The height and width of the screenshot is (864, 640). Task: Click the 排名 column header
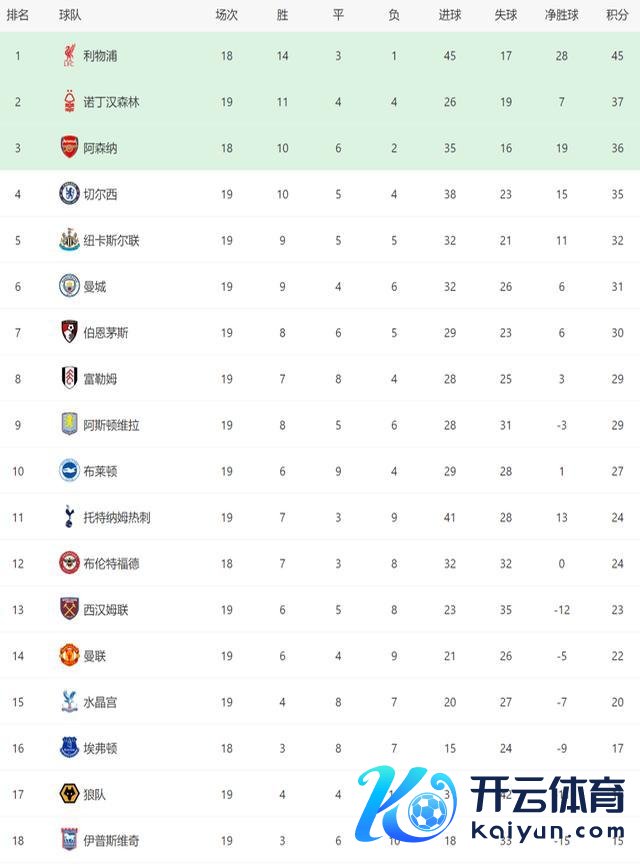point(17,16)
